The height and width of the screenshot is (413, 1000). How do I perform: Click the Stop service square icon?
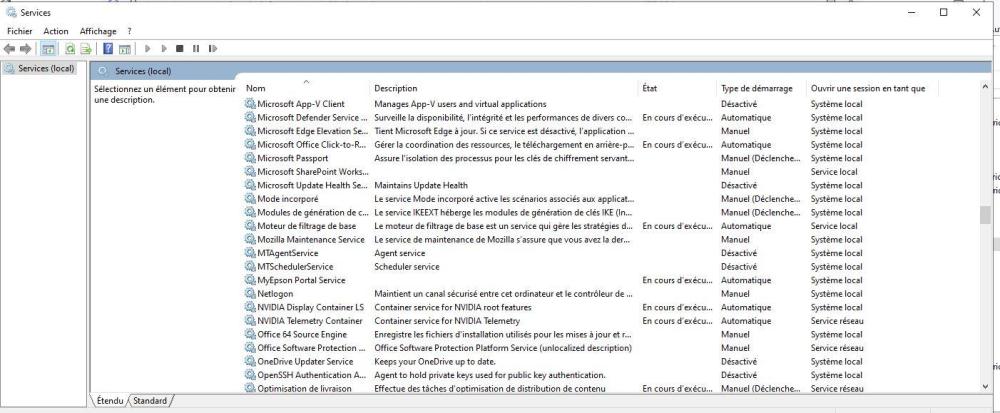click(180, 48)
